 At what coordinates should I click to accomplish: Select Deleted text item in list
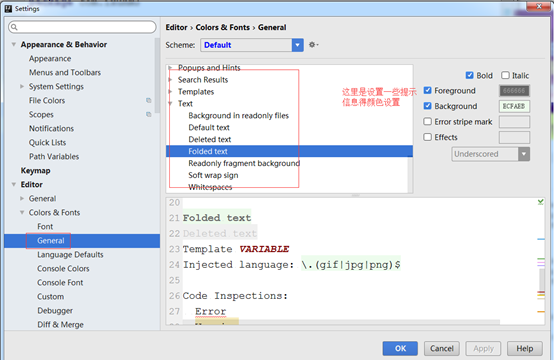pos(210,140)
